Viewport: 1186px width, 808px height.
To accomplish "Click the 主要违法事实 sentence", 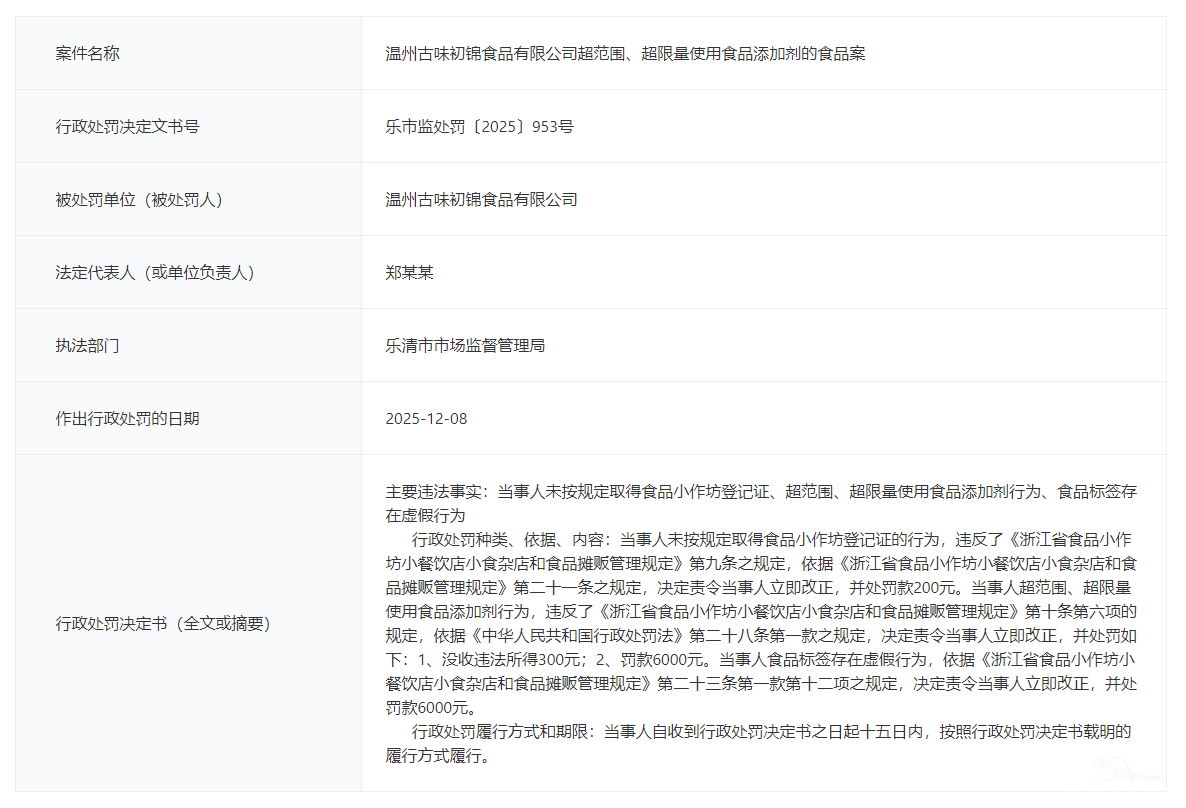I will (x=760, y=492).
